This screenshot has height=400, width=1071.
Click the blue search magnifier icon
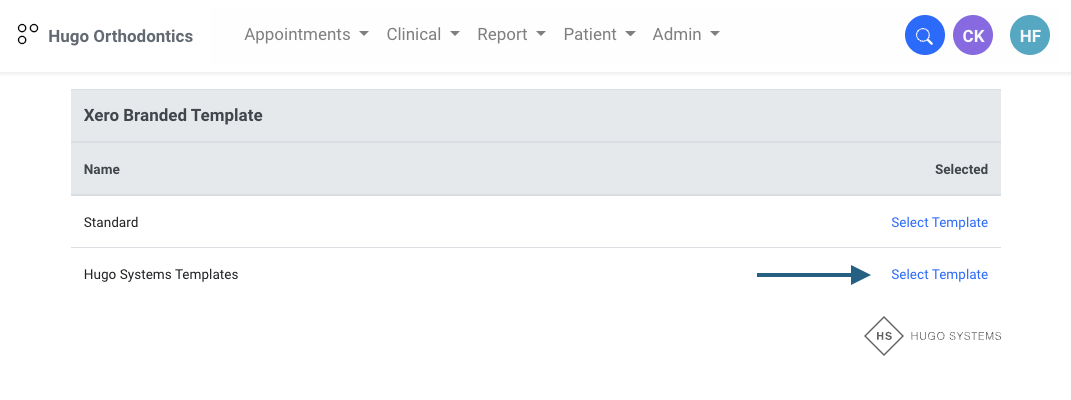click(925, 36)
